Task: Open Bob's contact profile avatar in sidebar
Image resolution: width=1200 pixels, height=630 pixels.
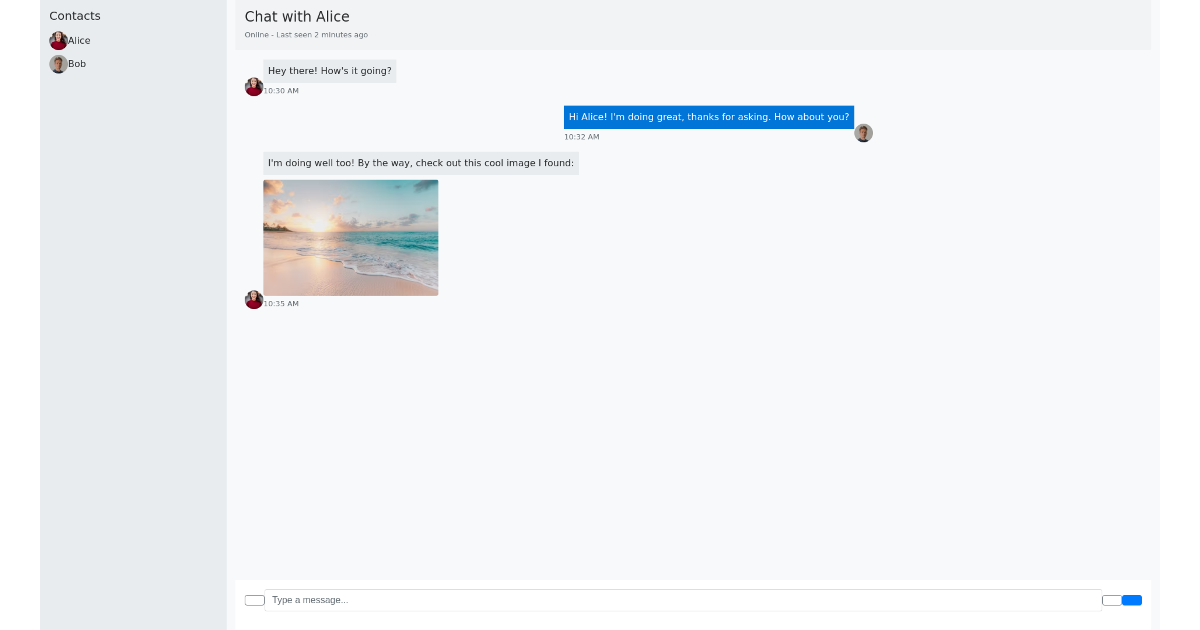Action: point(58,63)
